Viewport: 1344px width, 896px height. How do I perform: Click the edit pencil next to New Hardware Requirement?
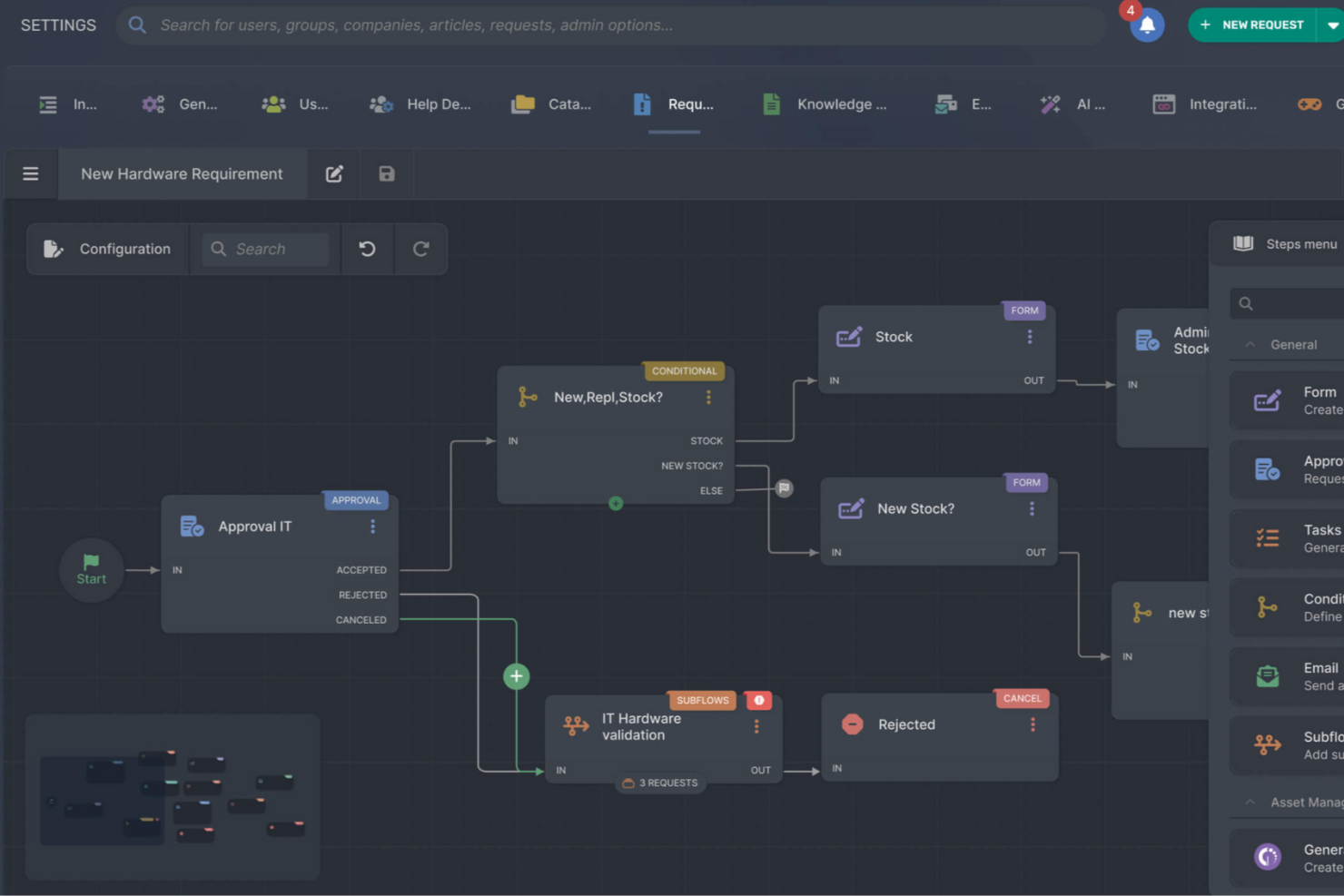coord(333,173)
